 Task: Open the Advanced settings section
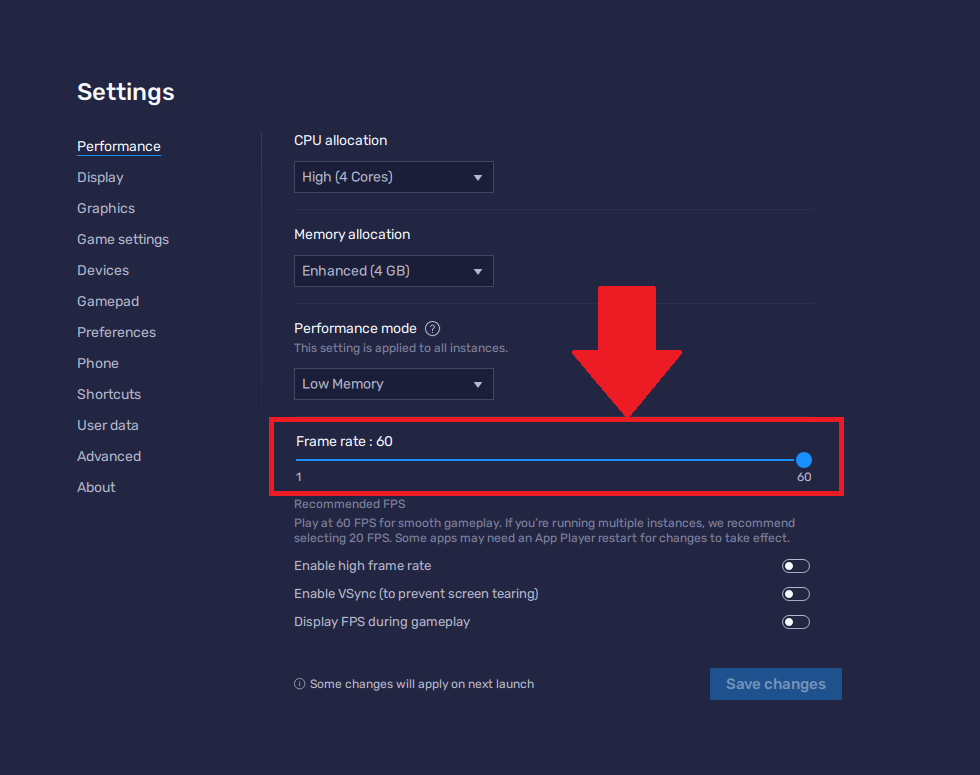tap(108, 456)
